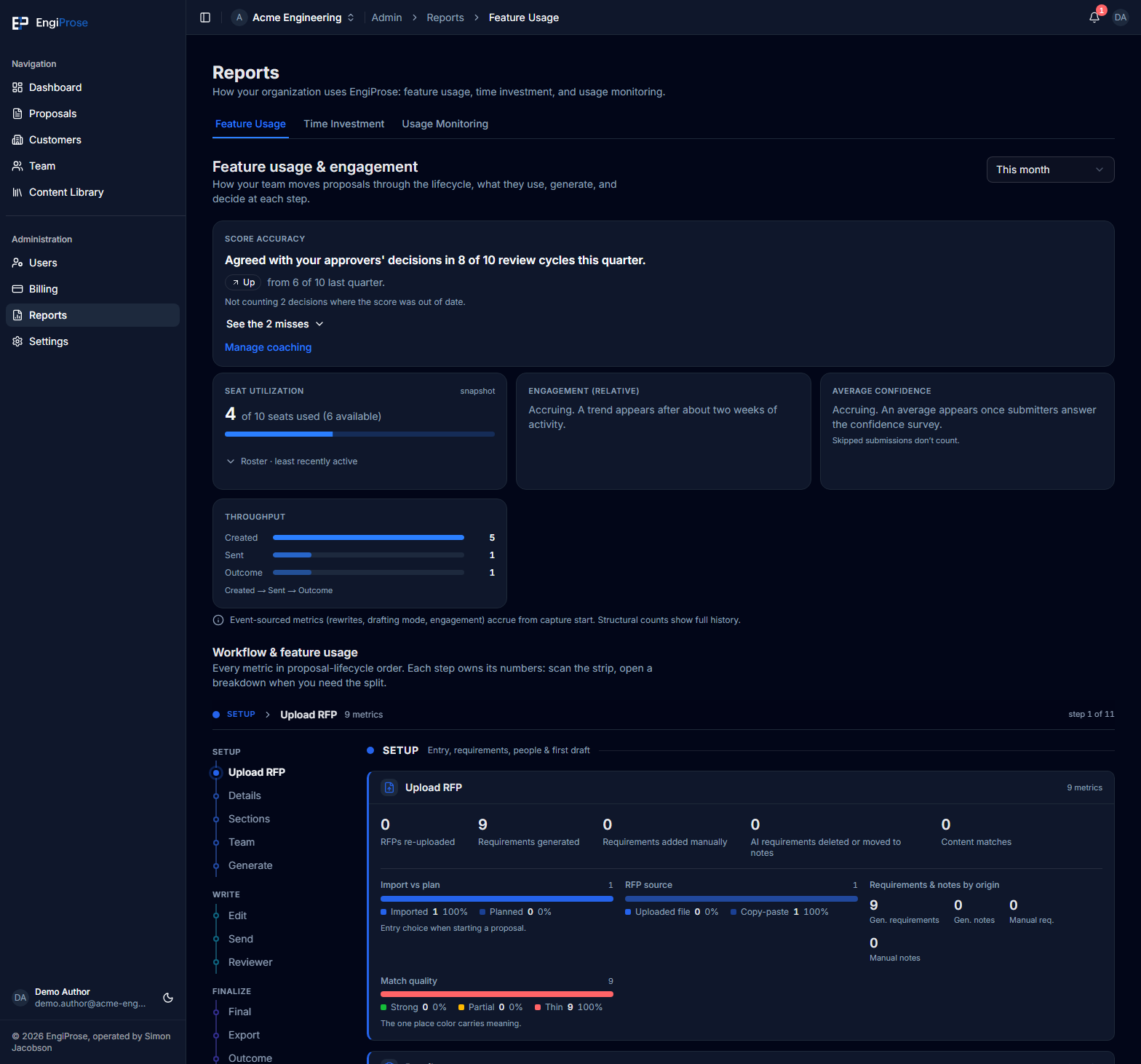
Task: Click the RFP source bar
Action: pos(742,899)
